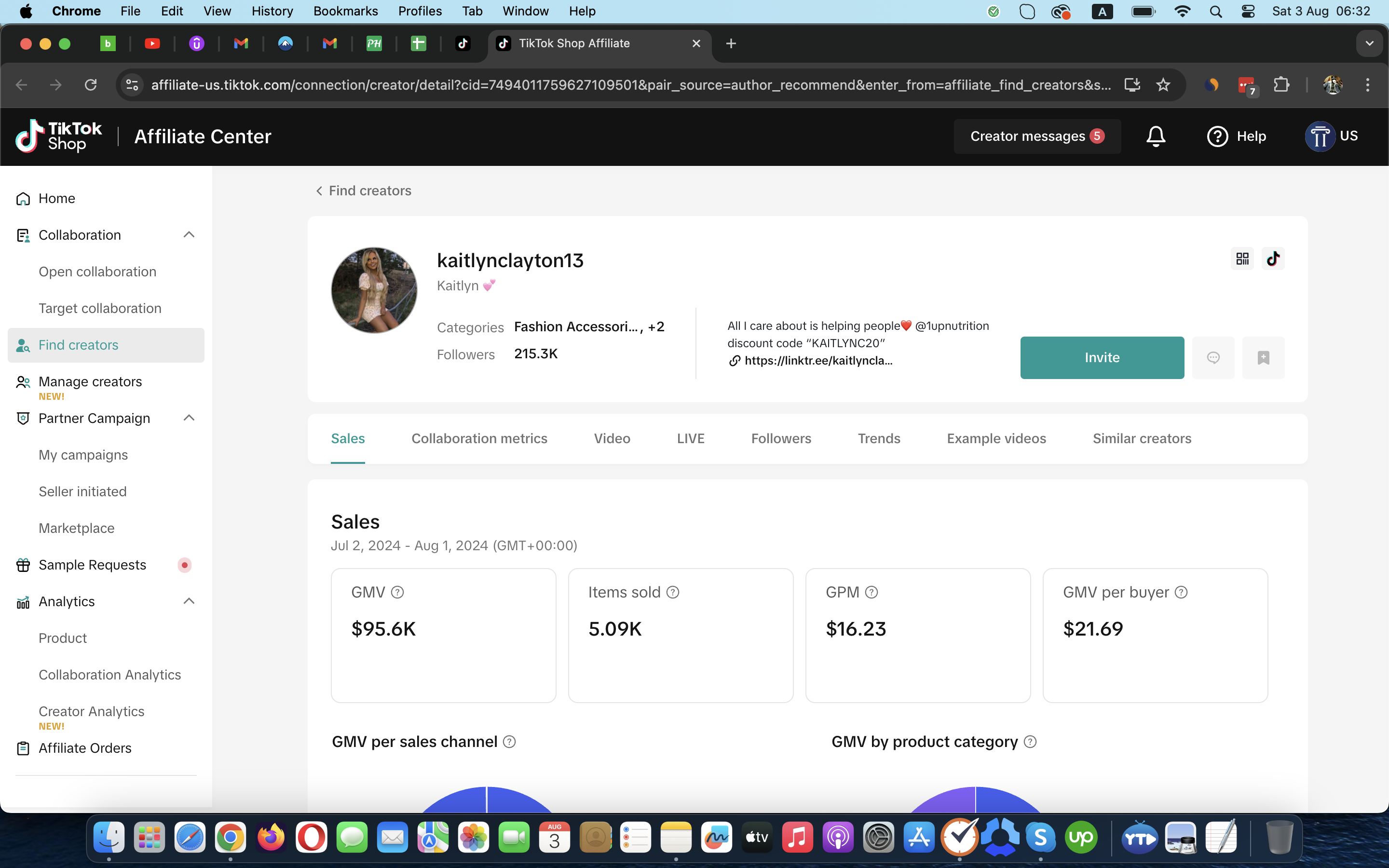Click the GMV info tooltip icon

pos(397,592)
